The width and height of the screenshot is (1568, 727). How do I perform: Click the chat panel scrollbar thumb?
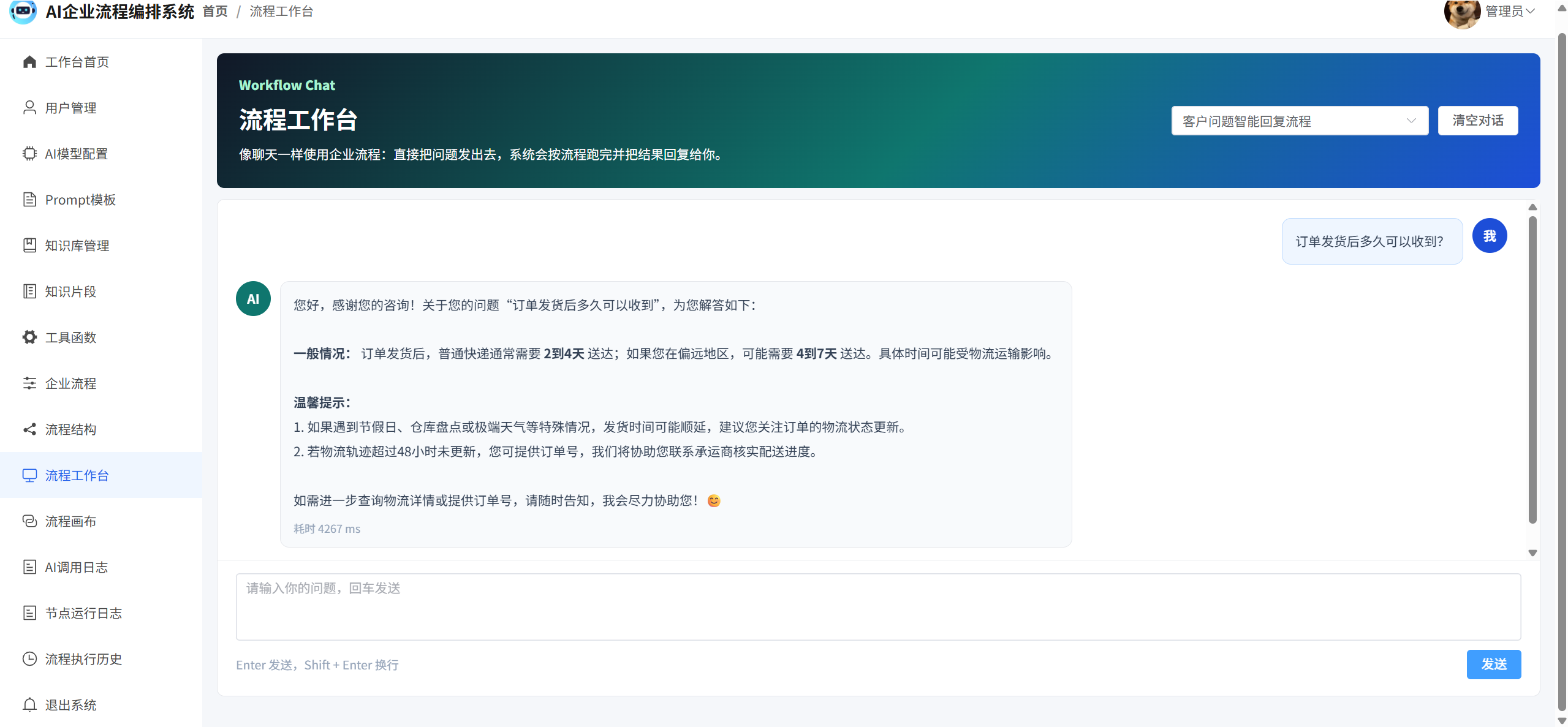[x=1532, y=370]
